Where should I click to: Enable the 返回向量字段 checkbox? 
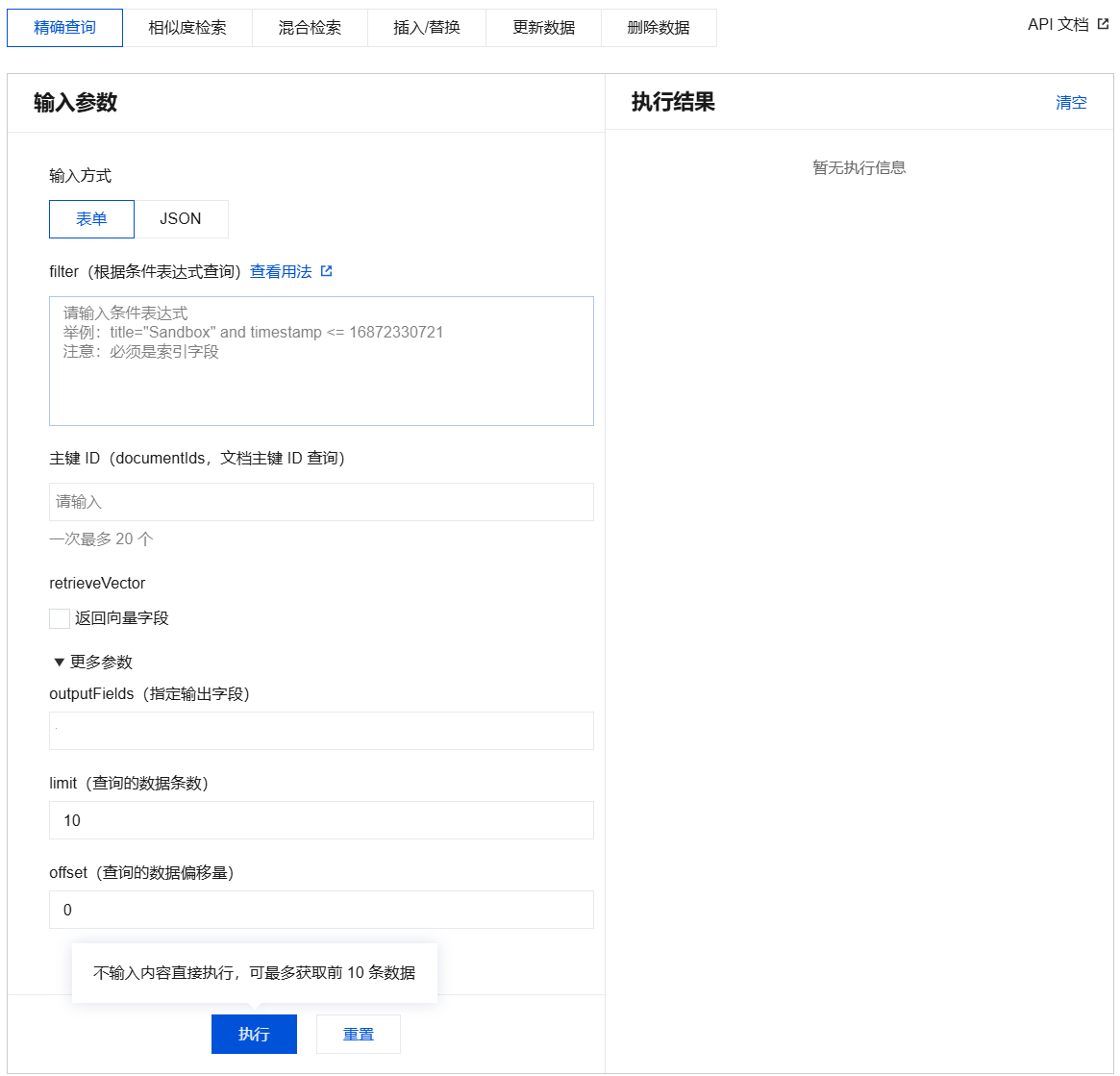60,618
